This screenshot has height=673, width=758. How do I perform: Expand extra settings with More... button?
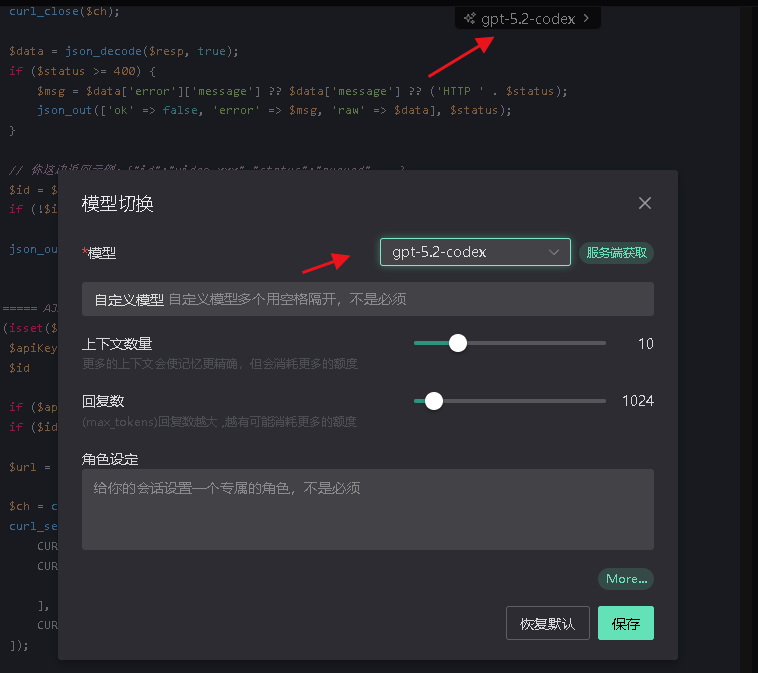coord(626,579)
